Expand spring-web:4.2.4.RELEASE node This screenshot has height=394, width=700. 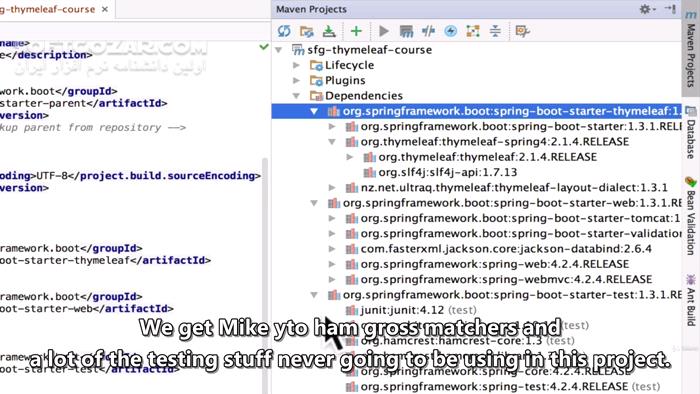(332, 264)
